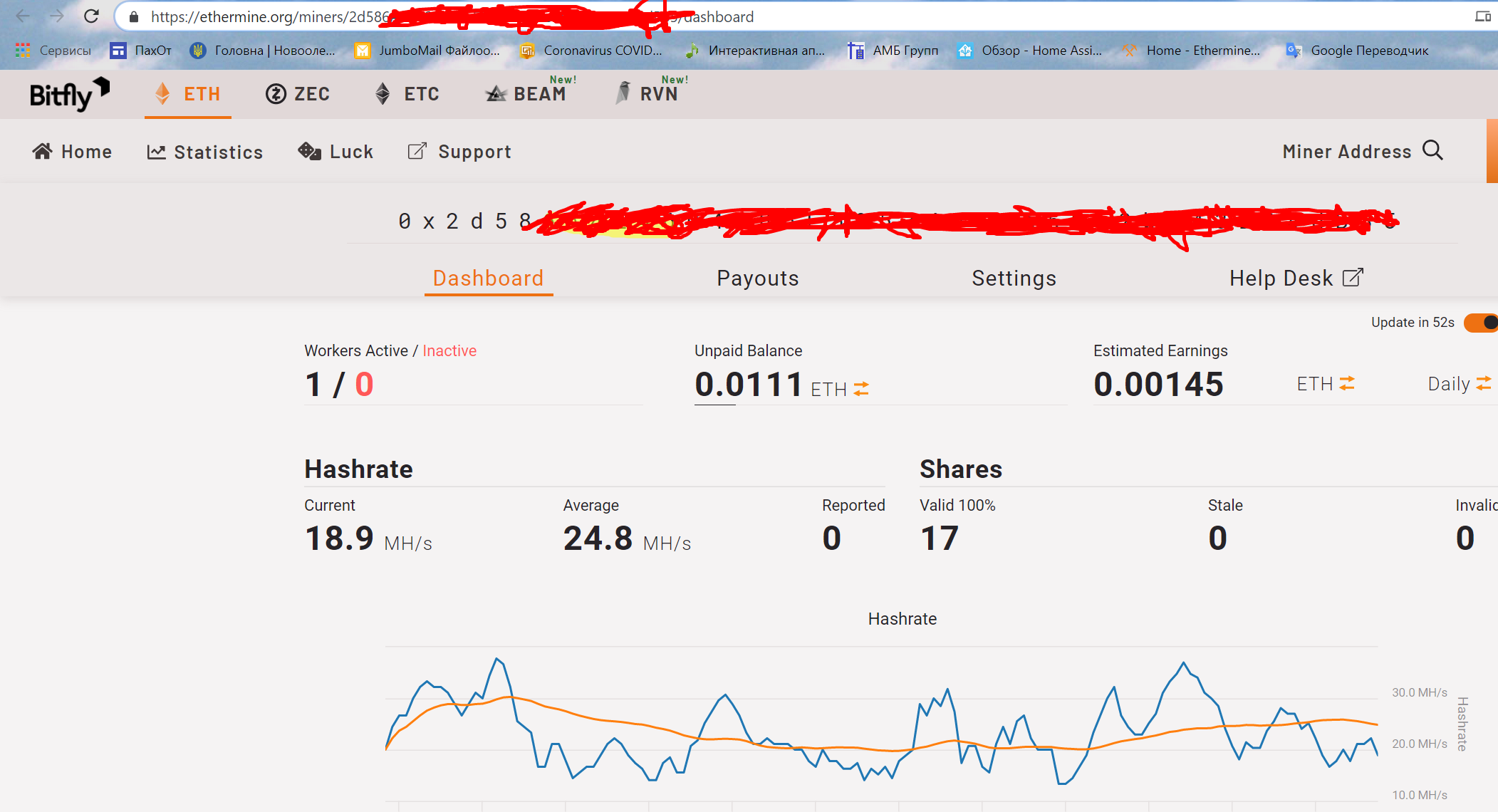Open Help Desk external link icon
The image size is (1498, 812).
1353,277
